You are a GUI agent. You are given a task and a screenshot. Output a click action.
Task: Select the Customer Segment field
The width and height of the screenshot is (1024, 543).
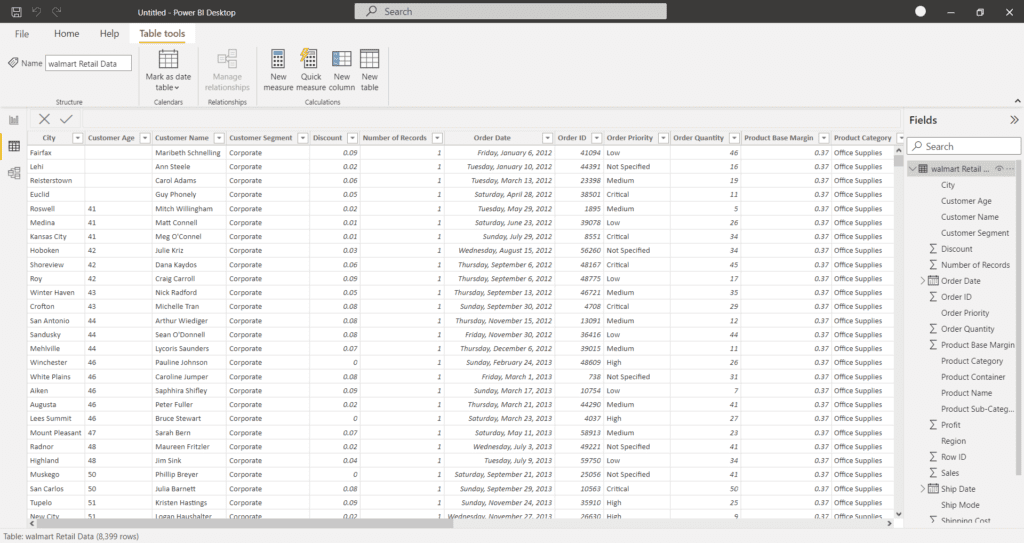[974, 233]
